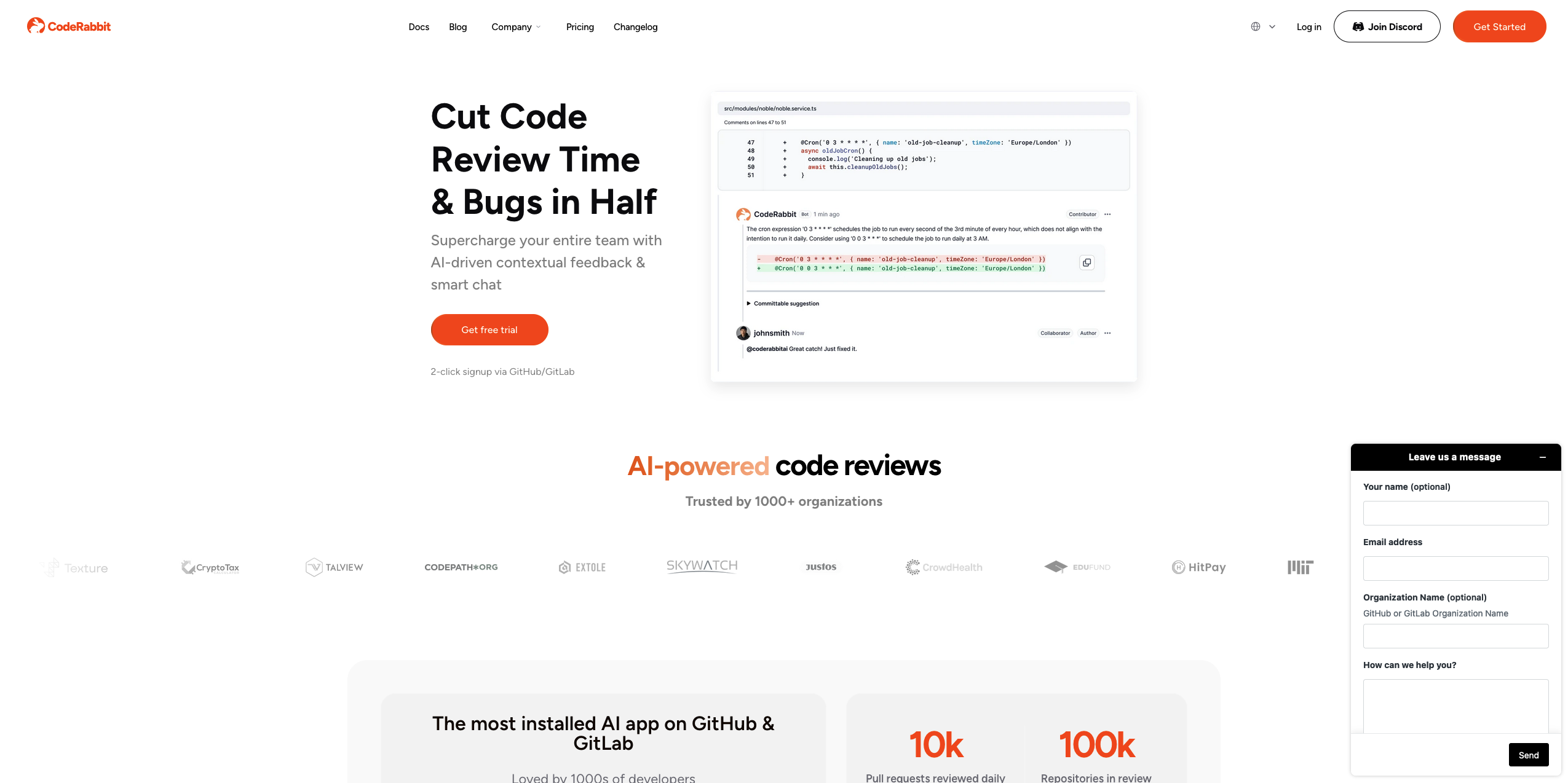
Task: Click the Changelog menu item
Action: click(636, 26)
